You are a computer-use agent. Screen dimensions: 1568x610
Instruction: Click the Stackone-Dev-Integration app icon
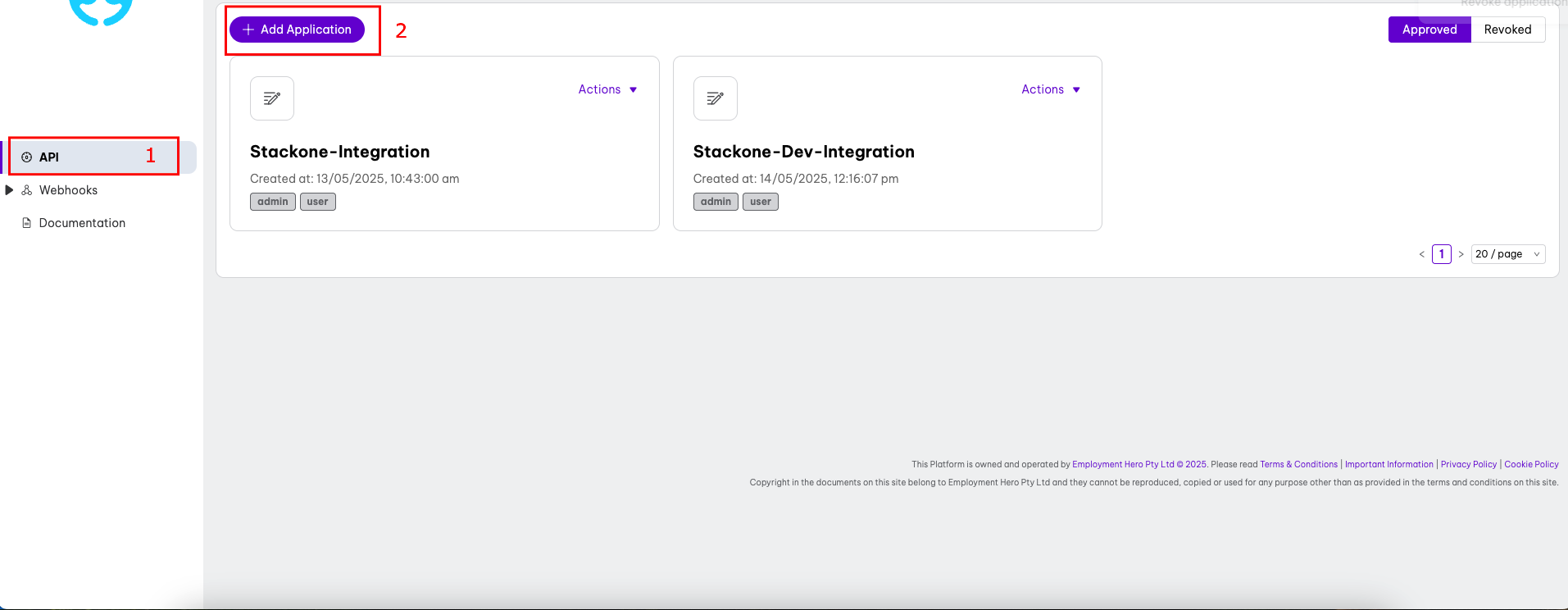716,98
